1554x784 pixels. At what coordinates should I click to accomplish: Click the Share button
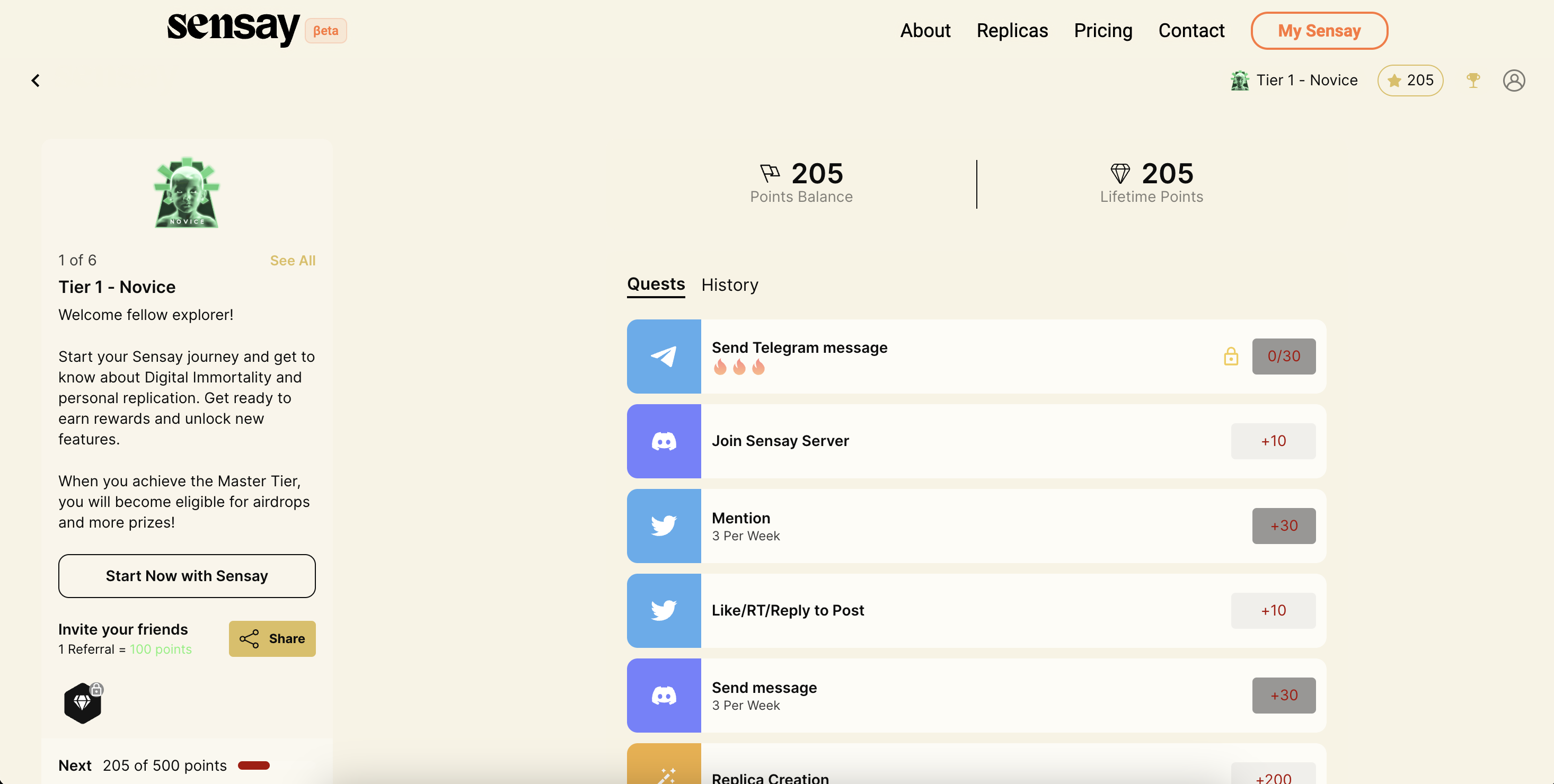[x=272, y=639]
